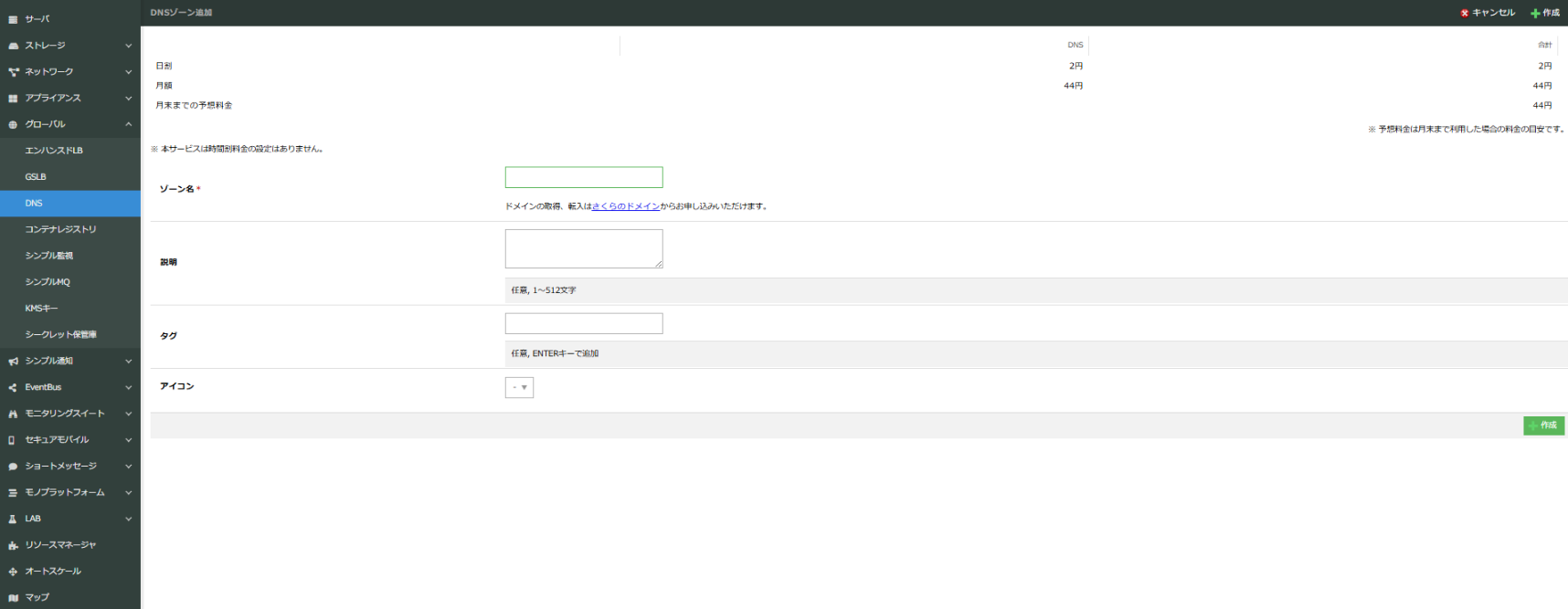This screenshot has width=1568, height=609.
Task: Select コンテナレジストリ in the sidebar
Action: pos(60,229)
